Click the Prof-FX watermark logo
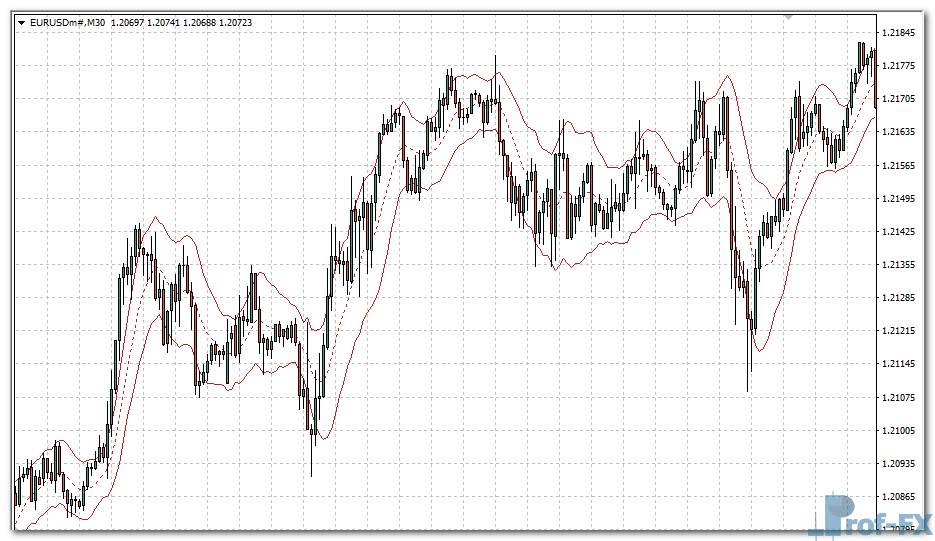The image size is (935, 541). point(868,518)
